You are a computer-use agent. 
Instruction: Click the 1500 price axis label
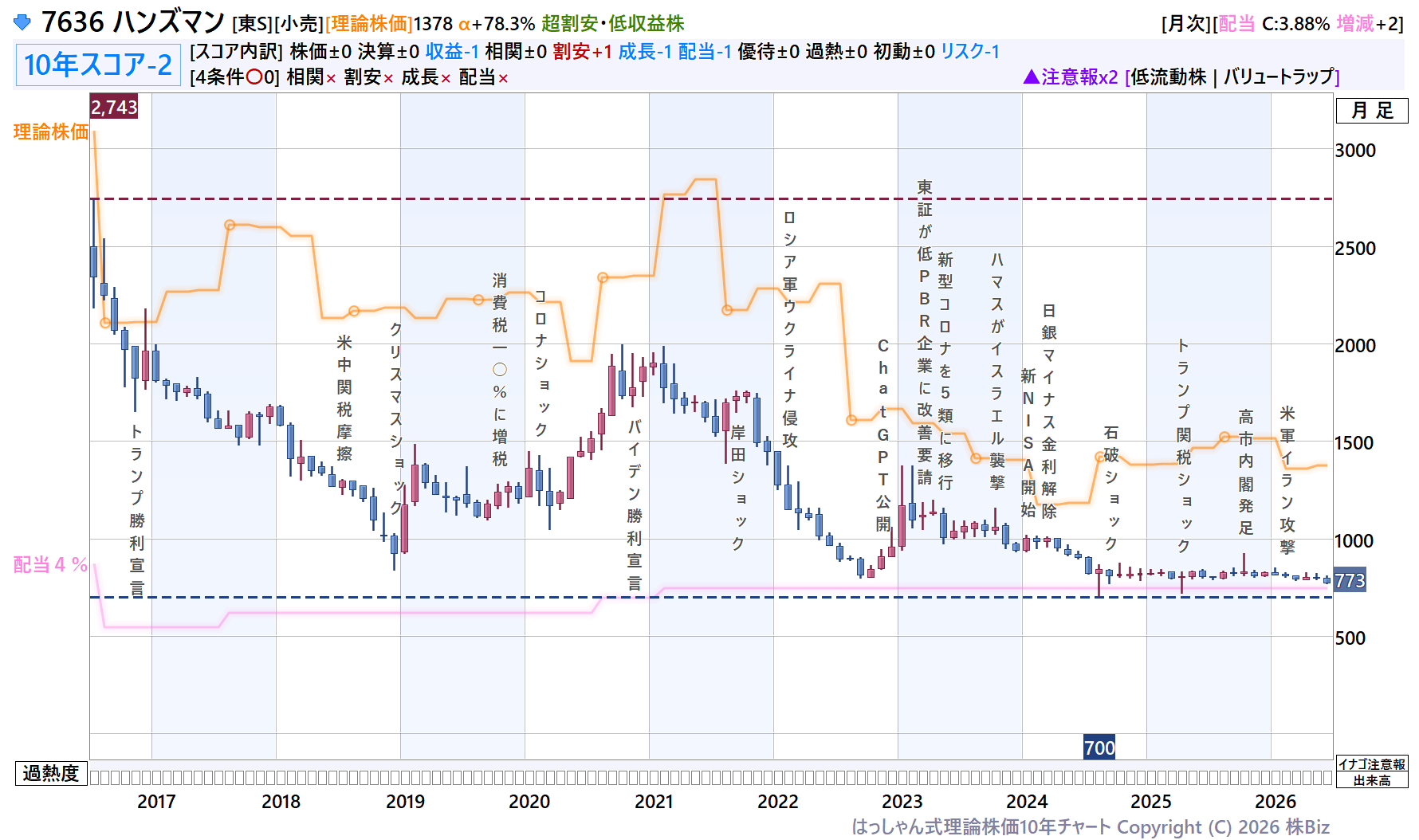[x=1356, y=443]
